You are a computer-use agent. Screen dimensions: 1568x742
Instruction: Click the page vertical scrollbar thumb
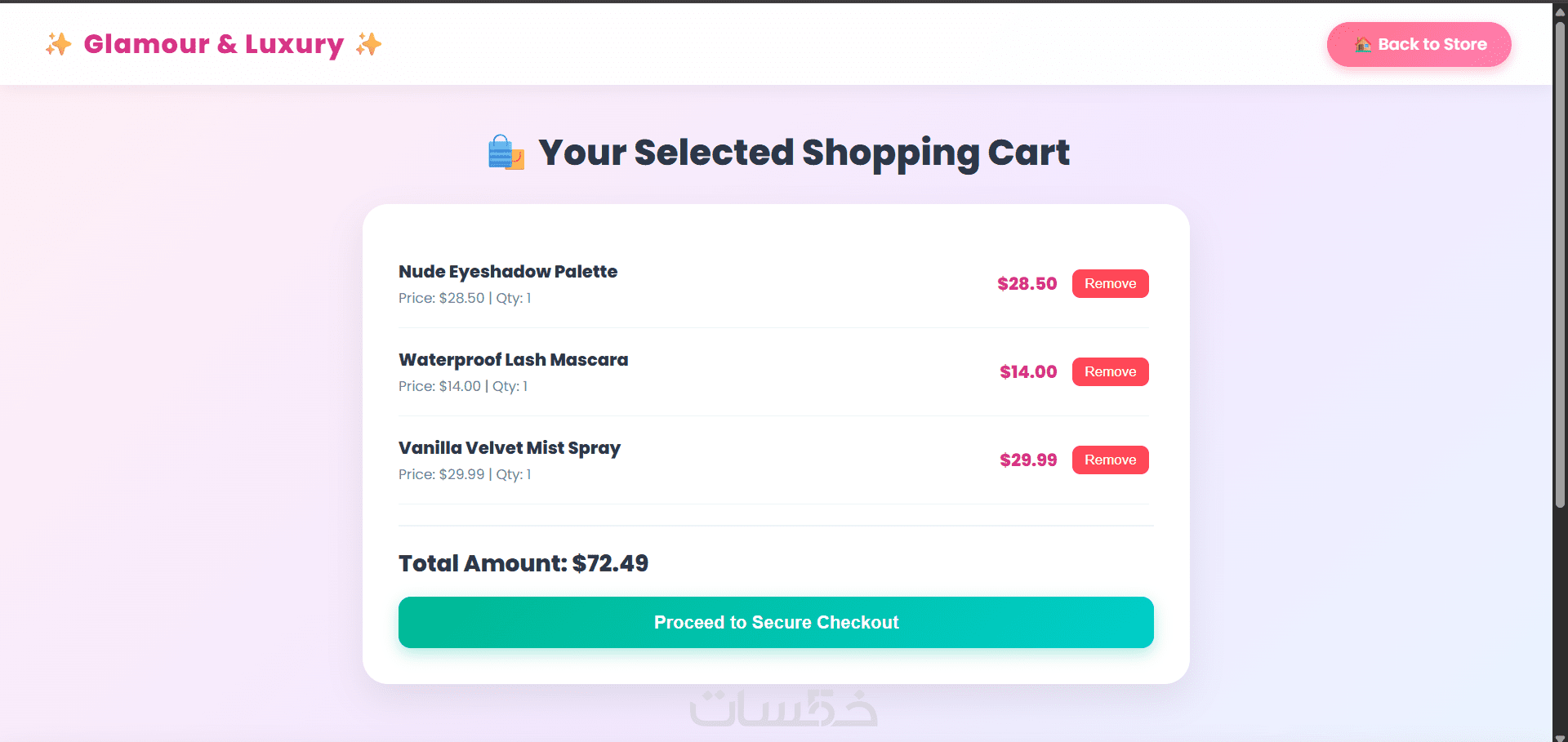coord(1560,263)
